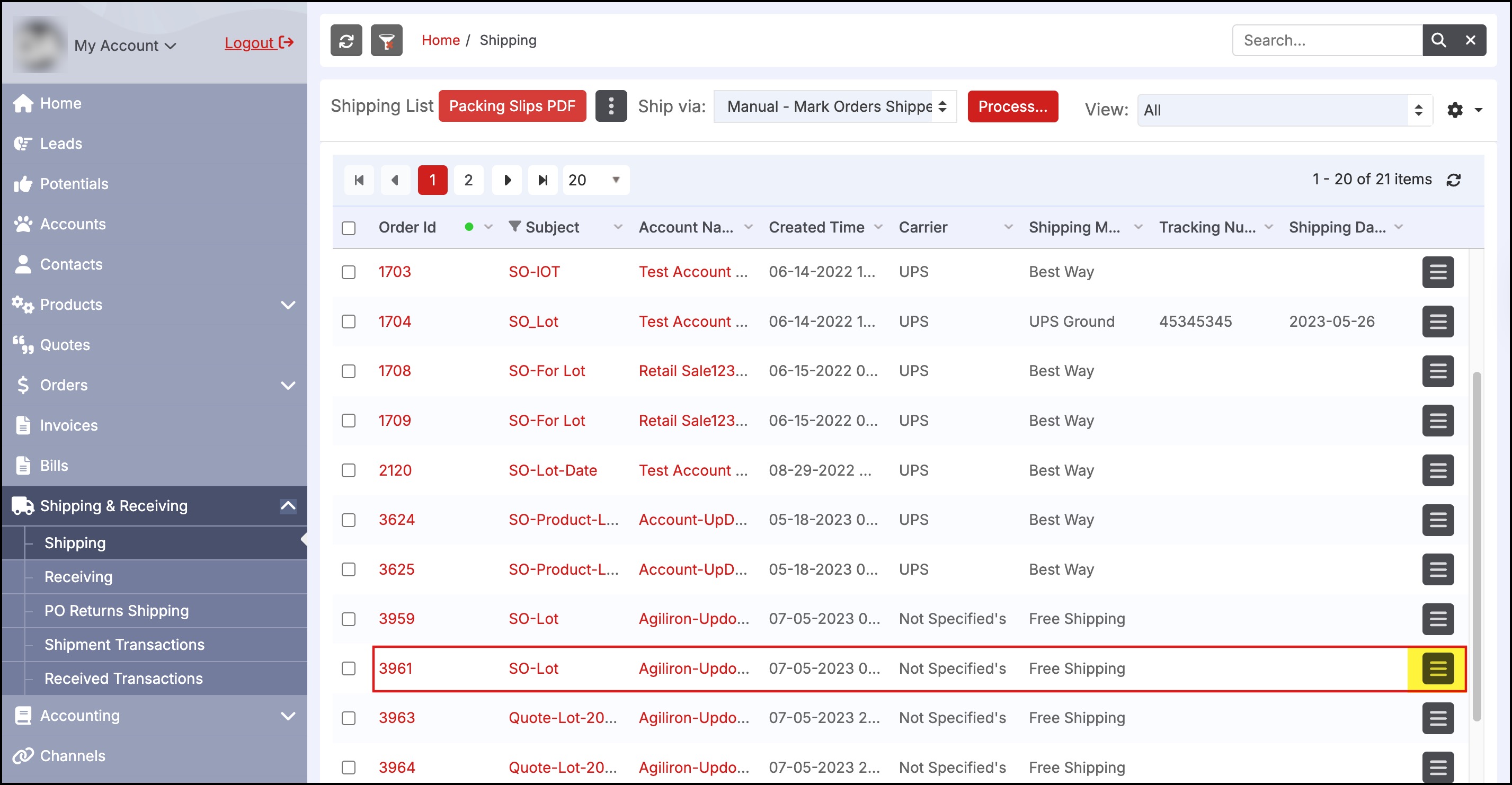Open the Ship via dropdown
The height and width of the screenshot is (785, 1512).
point(834,106)
